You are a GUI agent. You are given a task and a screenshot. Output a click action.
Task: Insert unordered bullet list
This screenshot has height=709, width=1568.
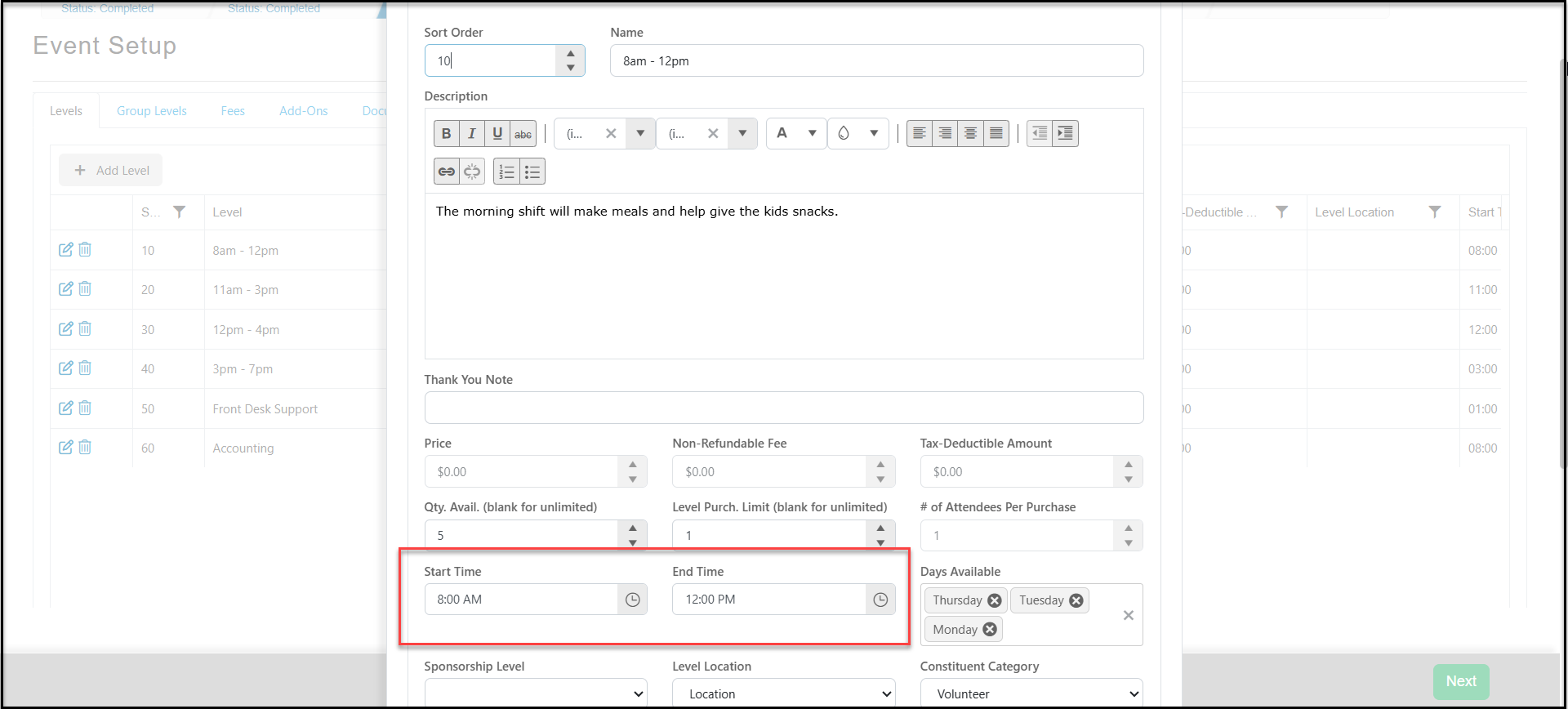[532, 172]
